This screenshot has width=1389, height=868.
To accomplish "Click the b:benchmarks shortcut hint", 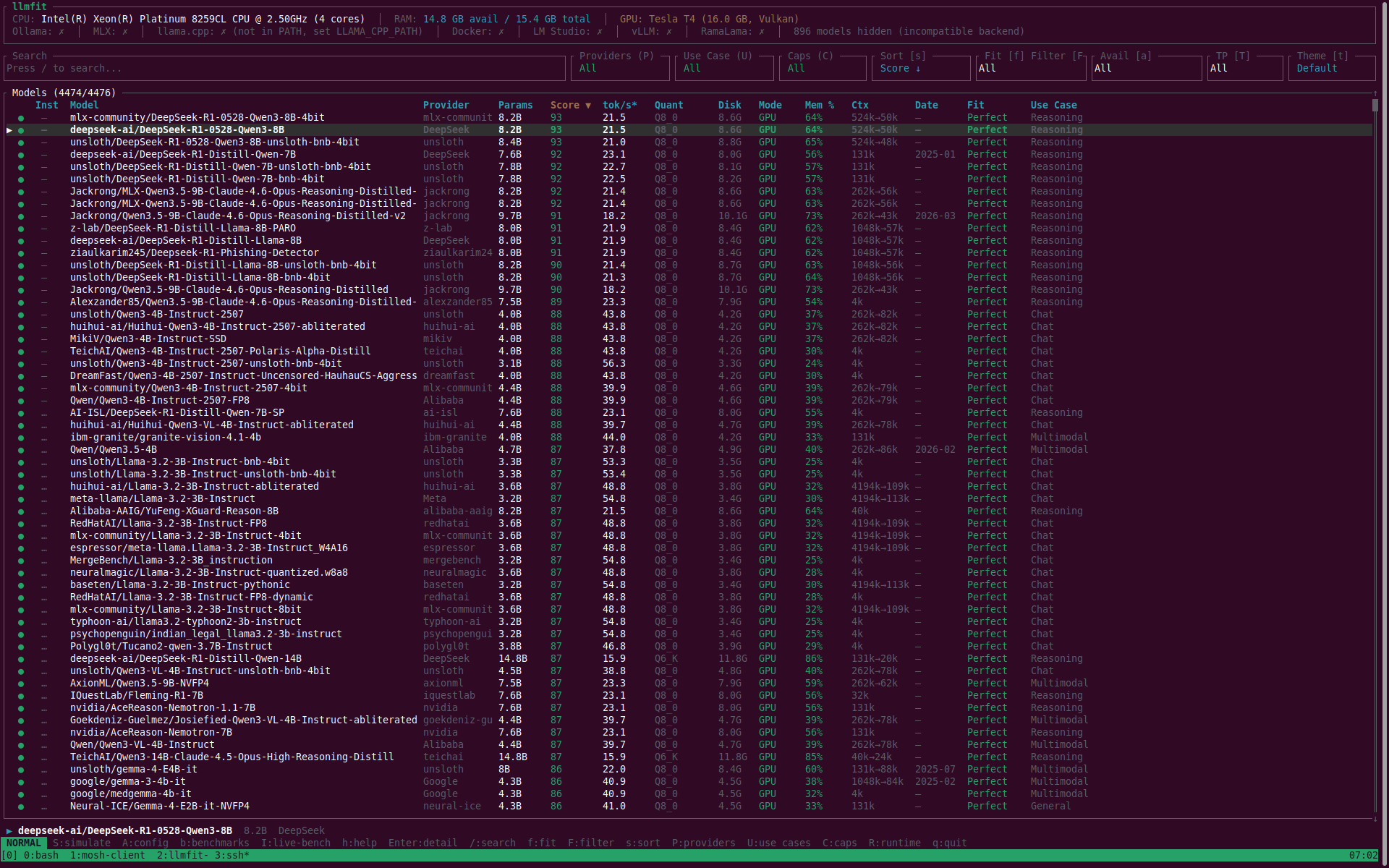I will coord(214,843).
